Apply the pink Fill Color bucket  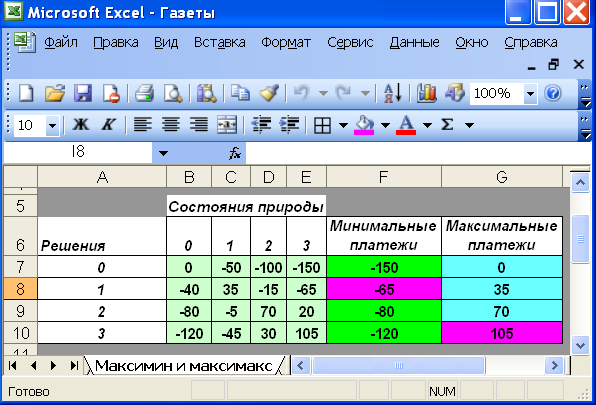click(x=364, y=125)
